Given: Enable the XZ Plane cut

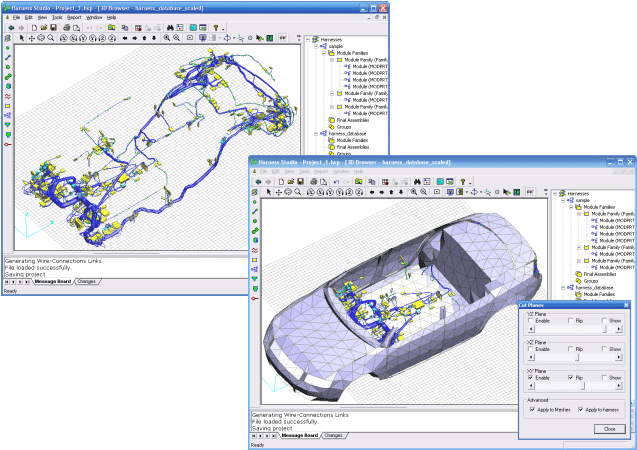Looking at the screenshot, I should (x=530, y=349).
